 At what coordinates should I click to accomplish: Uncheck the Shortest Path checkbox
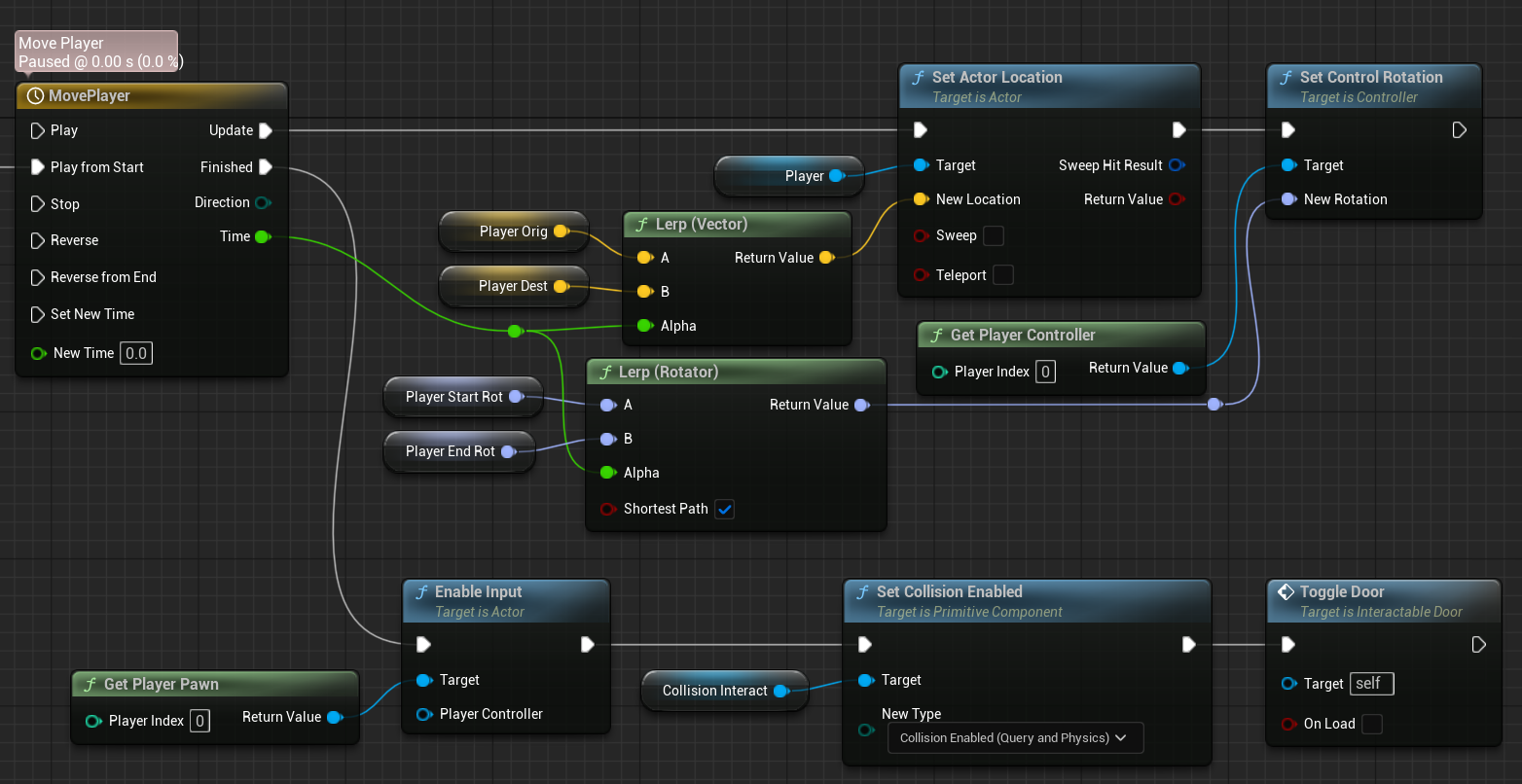click(724, 509)
